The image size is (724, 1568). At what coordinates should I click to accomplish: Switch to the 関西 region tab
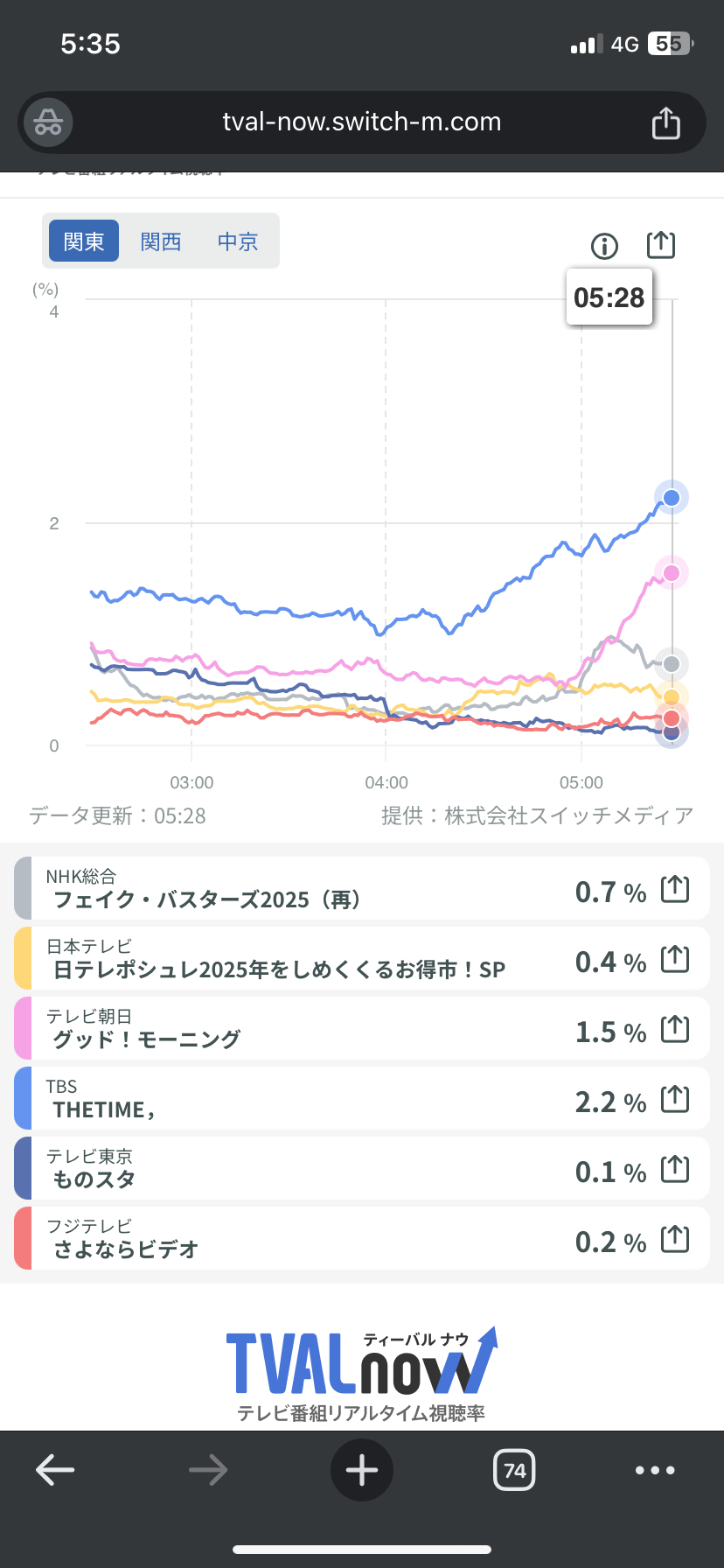tap(161, 241)
